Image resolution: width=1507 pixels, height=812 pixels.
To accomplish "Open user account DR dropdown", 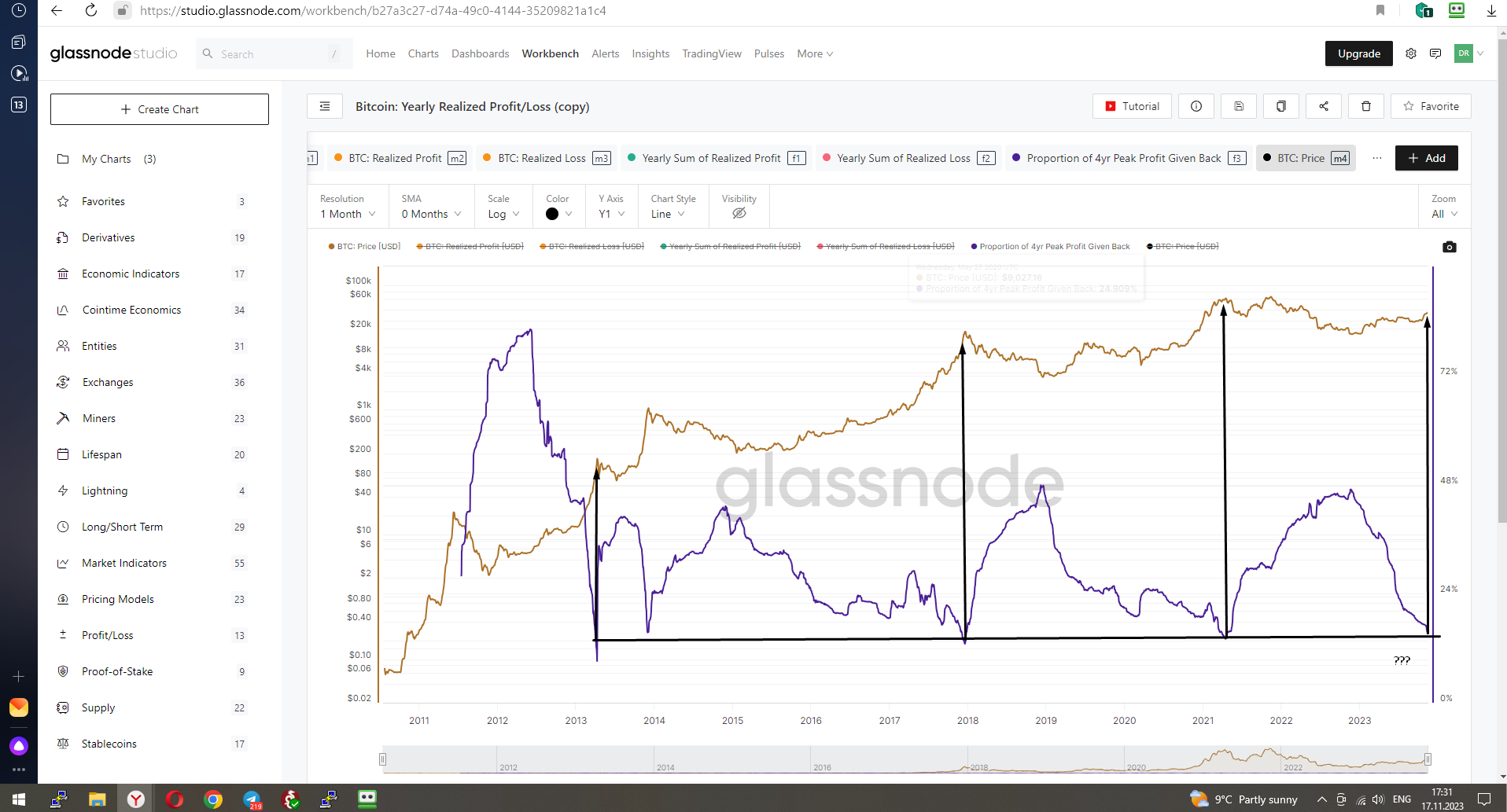I will (x=1469, y=53).
